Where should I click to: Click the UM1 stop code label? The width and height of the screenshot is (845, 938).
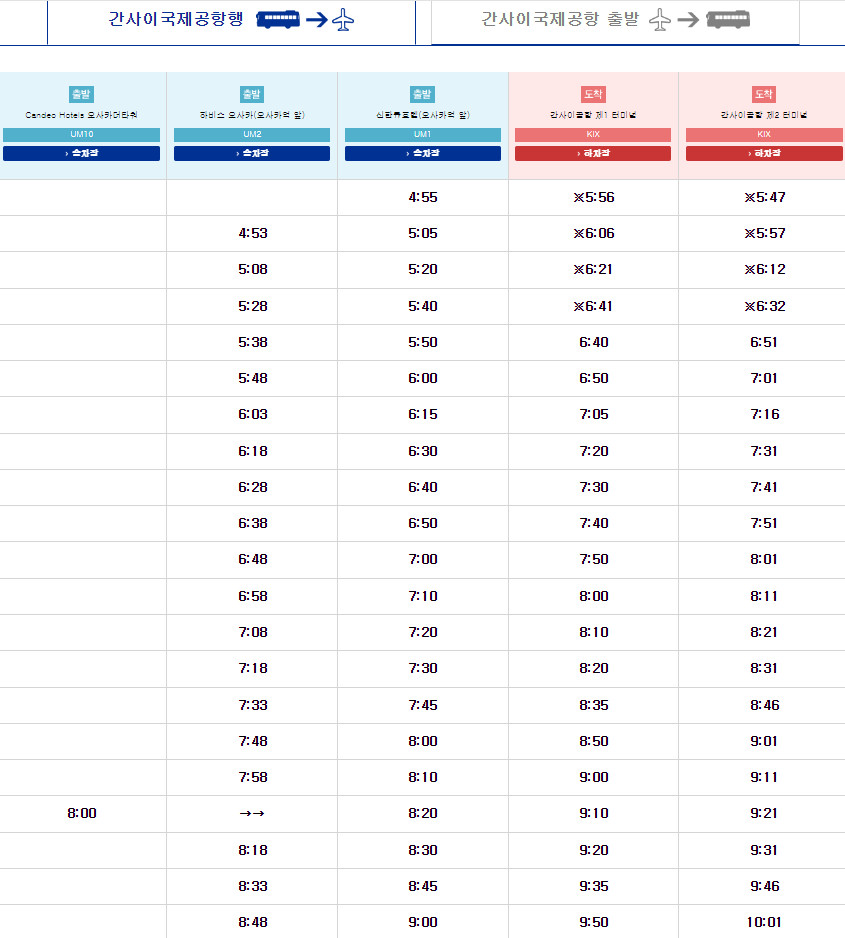click(x=423, y=135)
